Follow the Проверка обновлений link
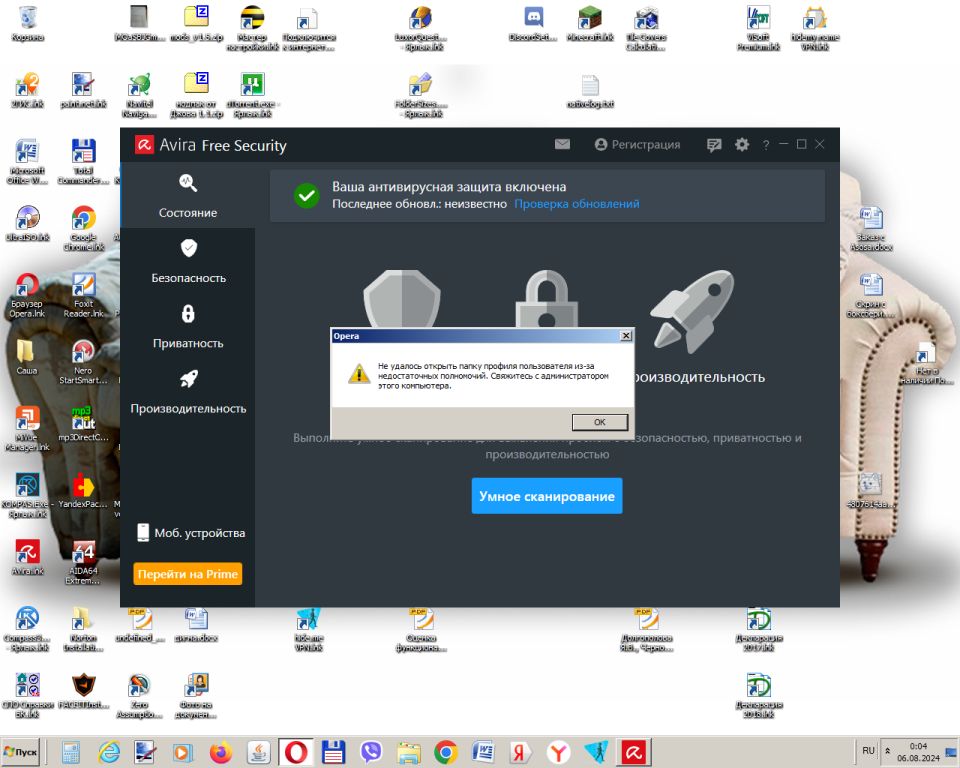The width and height of the screenshot is (960, 768). 577,204
